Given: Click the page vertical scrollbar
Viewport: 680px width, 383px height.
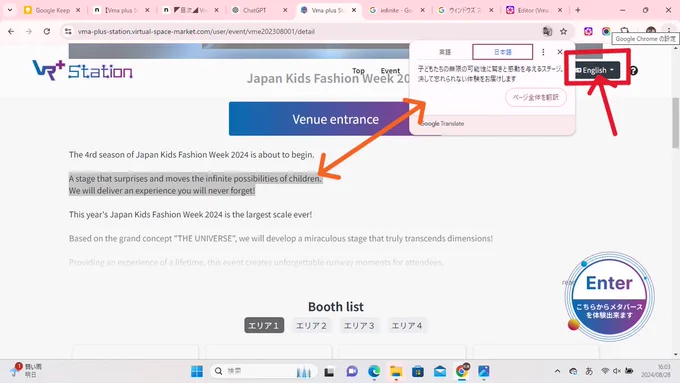Looking at the screenshot, I should pyautogui.click(x=676, y=123).
